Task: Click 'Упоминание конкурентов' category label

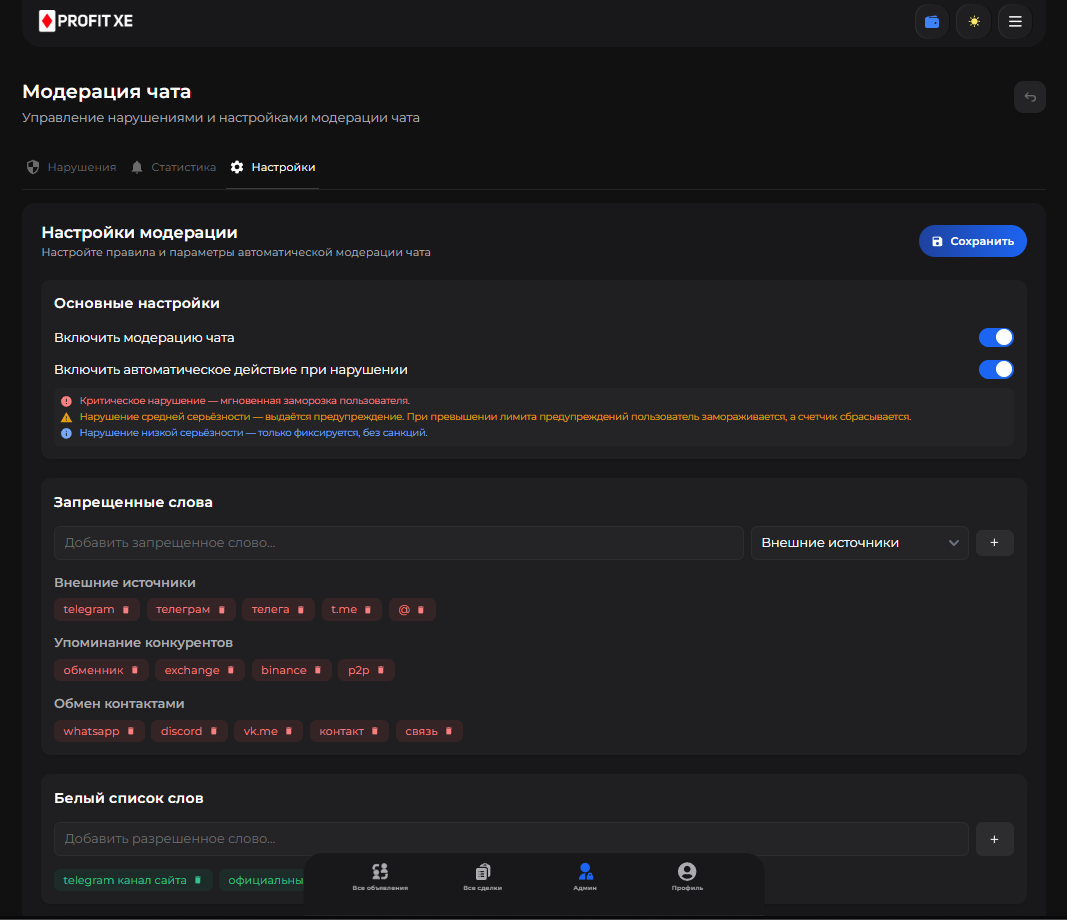Action: (x=144, y=643)
